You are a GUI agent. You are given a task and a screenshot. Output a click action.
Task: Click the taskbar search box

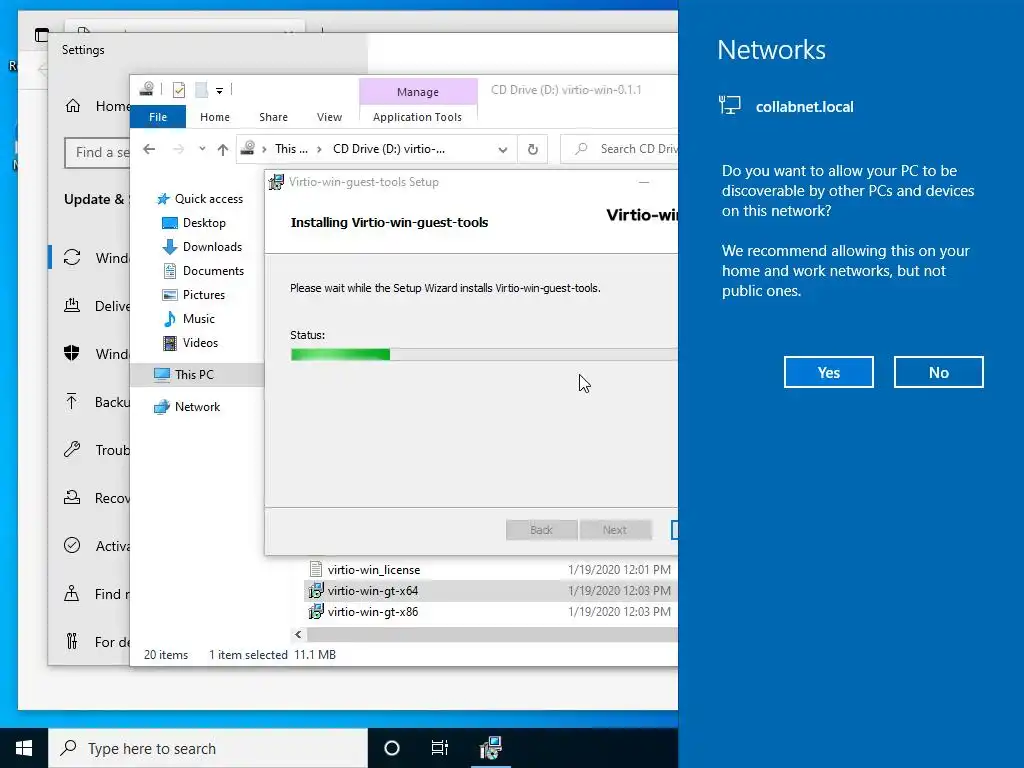point(208,748)
